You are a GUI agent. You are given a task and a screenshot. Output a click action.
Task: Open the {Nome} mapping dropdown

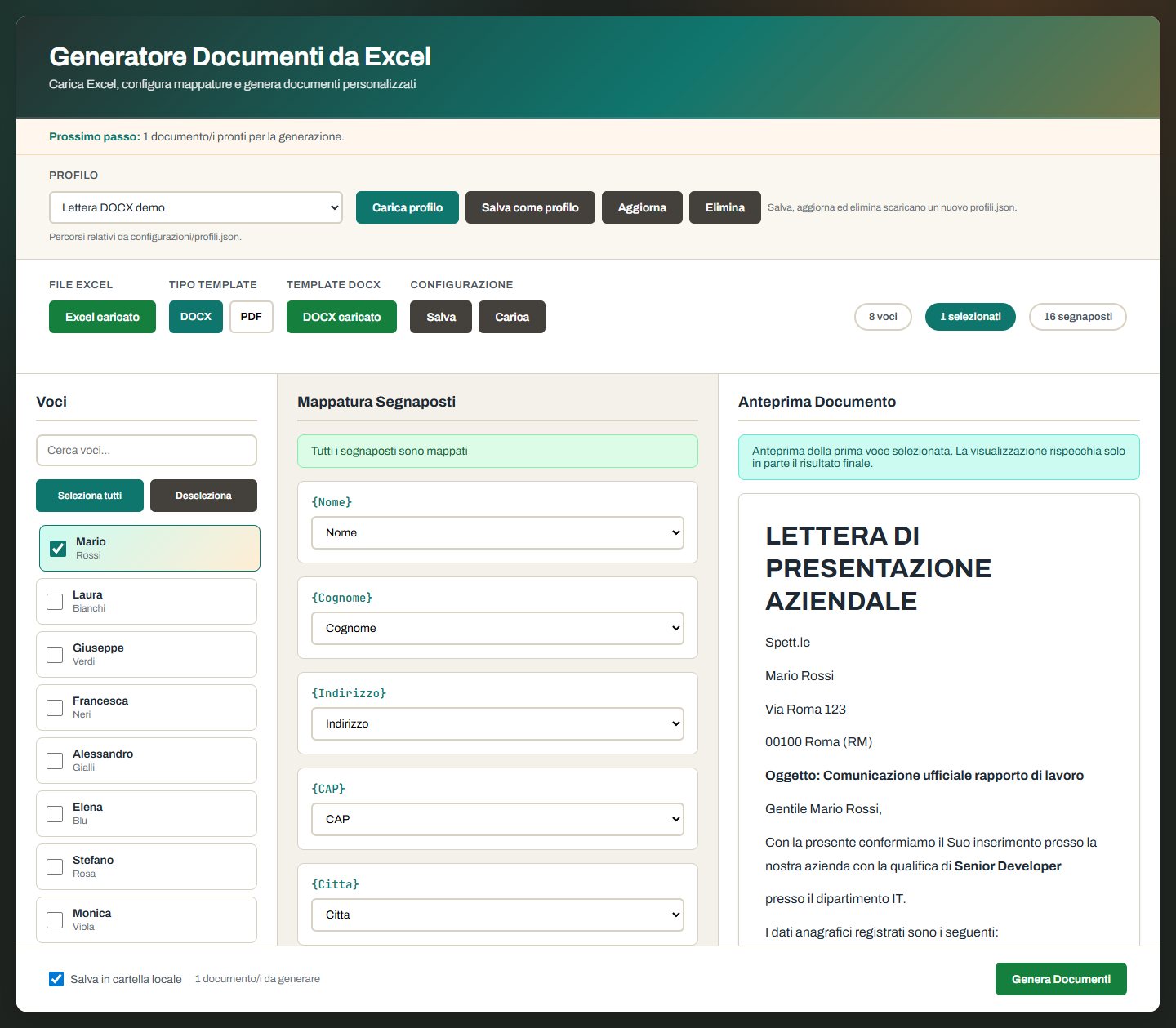pos(497,532)
